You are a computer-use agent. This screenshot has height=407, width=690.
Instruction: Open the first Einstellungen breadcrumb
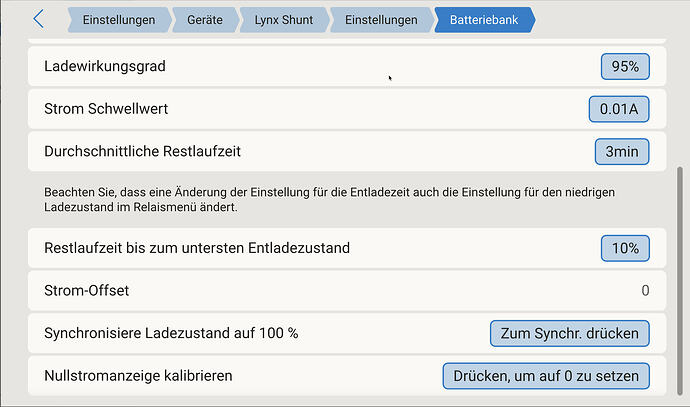[119, 20]
